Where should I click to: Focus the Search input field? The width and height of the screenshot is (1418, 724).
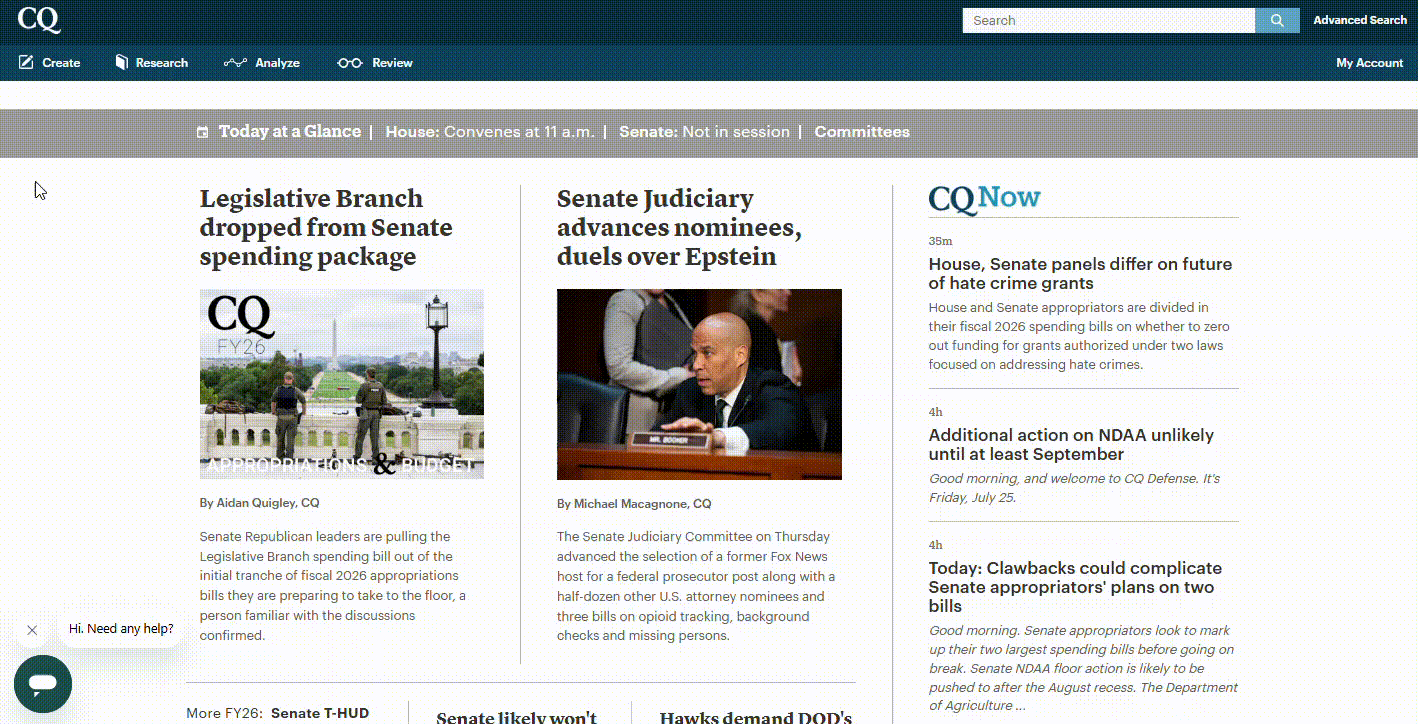(1108, 20)
